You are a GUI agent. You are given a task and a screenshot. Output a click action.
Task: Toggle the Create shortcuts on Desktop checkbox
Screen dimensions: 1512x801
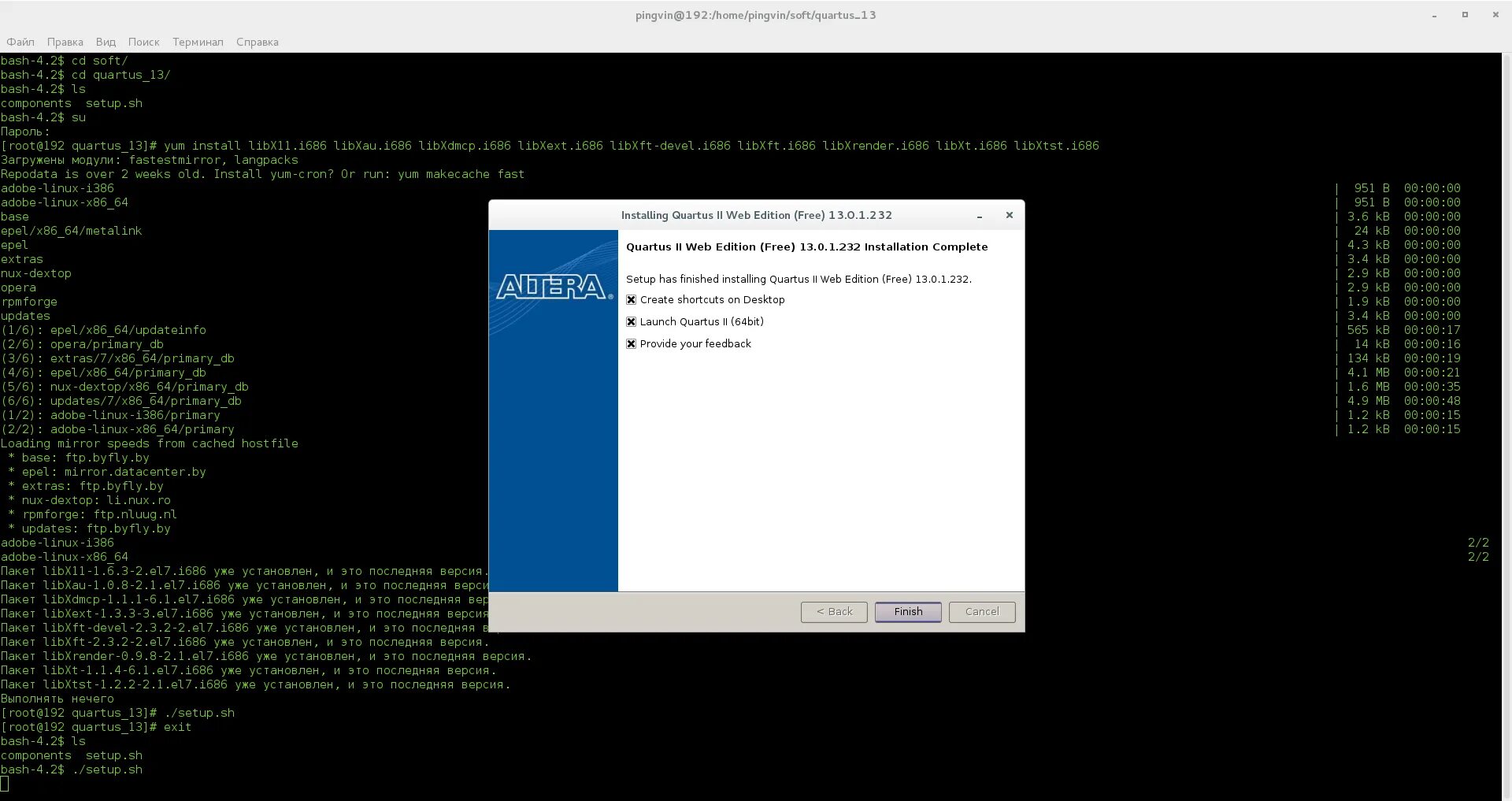[x=631, y=300]
